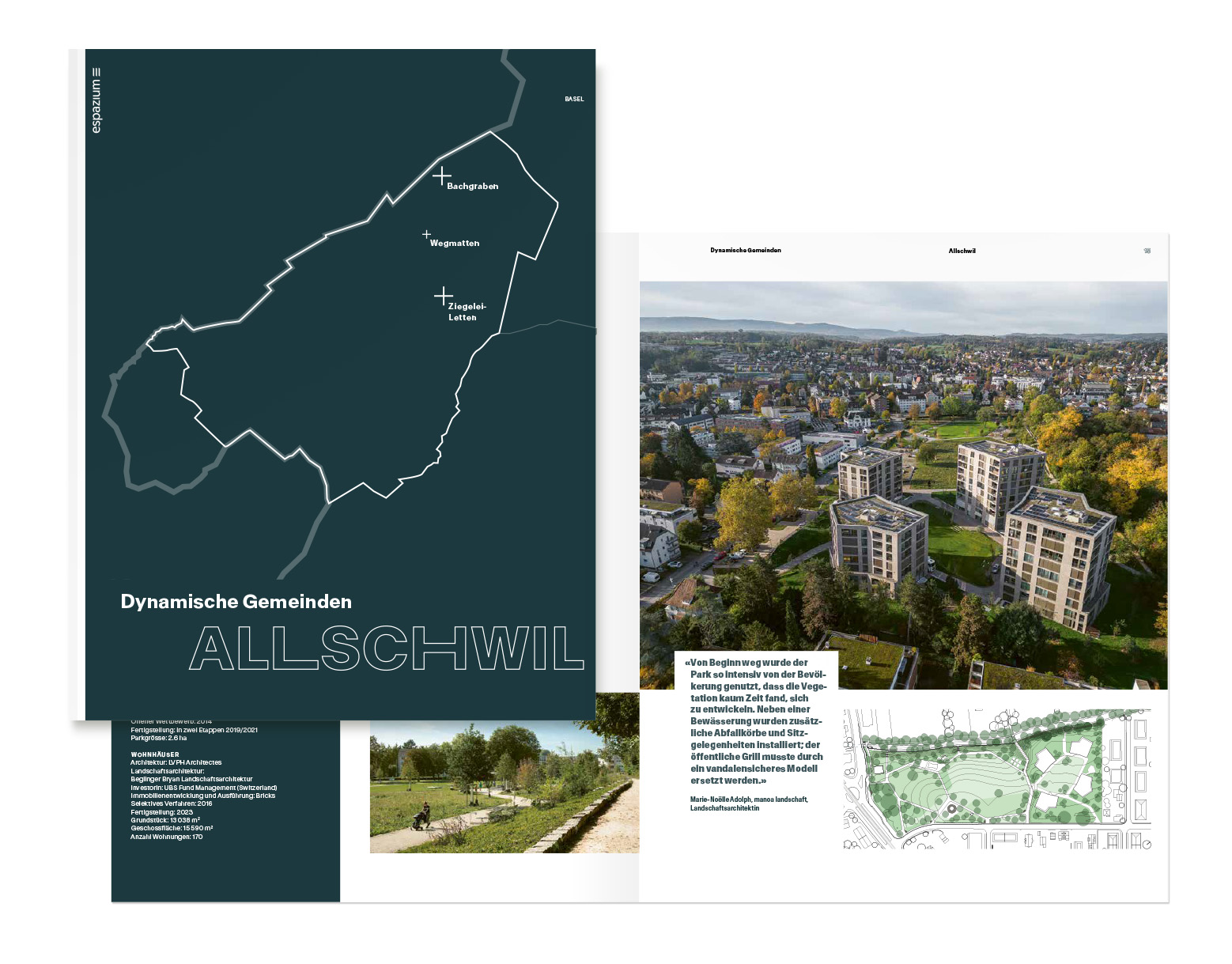Click the line 'Selektives Verfahren: 2016'
This screenshot has width=1232, height=964.
point(172,803)
